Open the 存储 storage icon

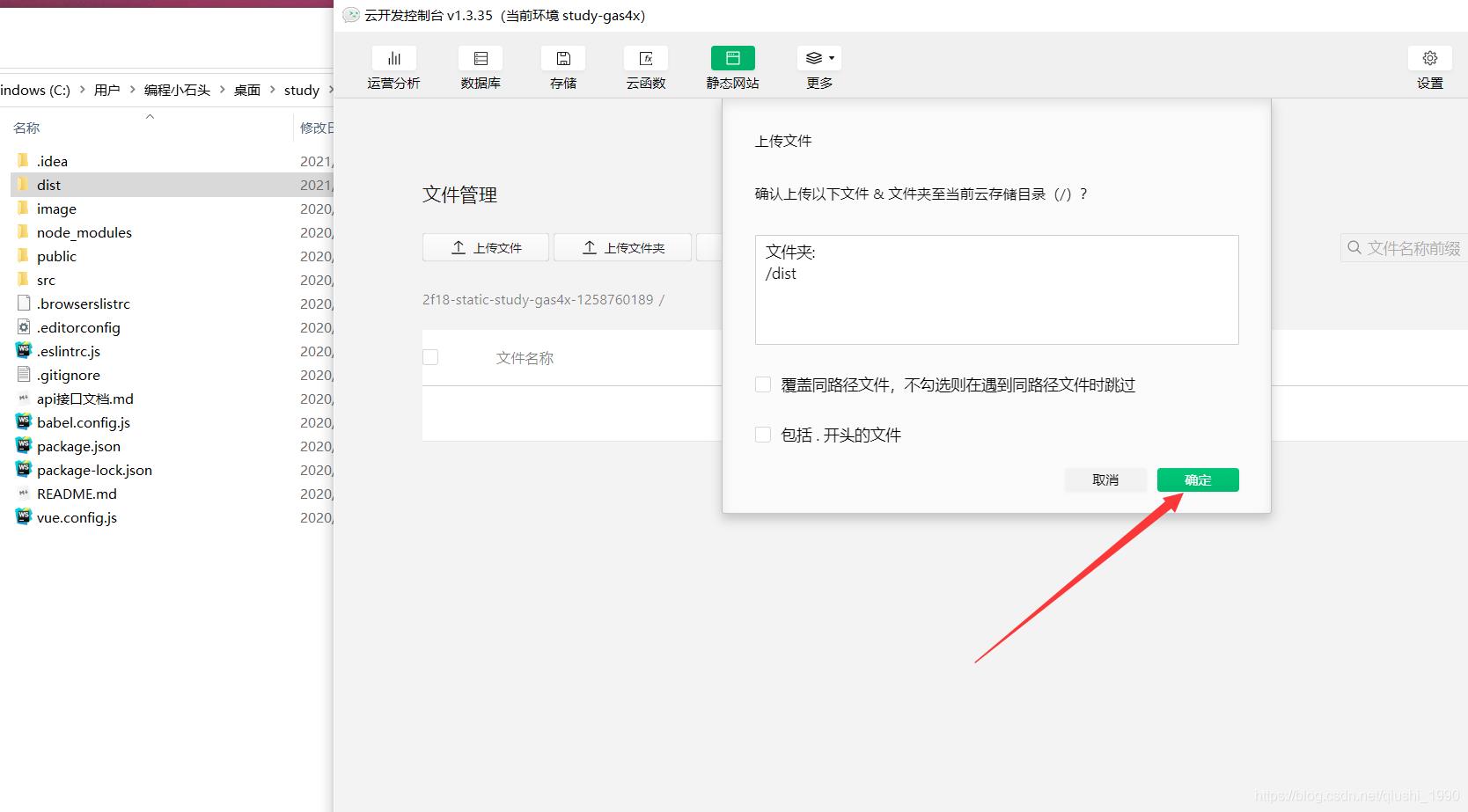pos(563,58)
